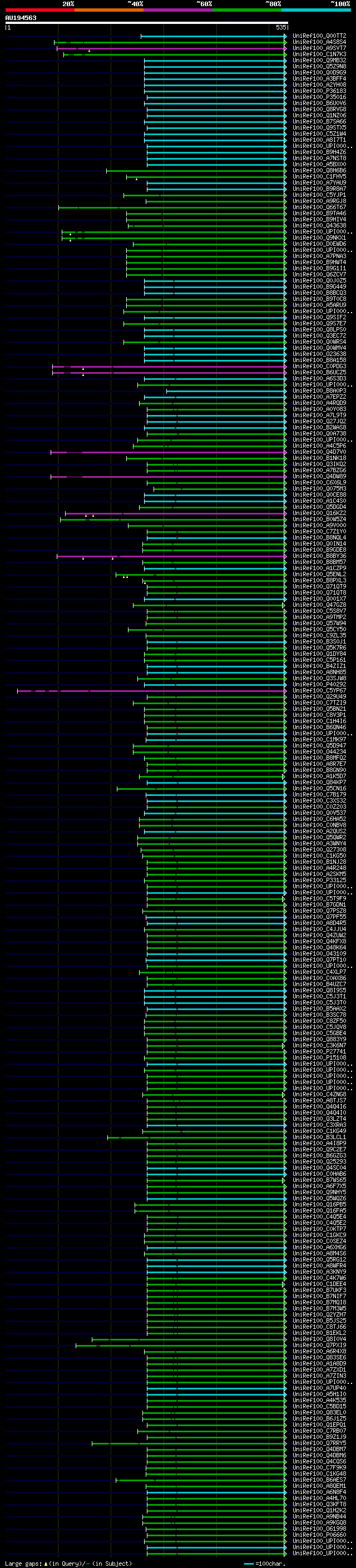Open hit UniRef100_P36183
Viewport: 356px width, 1568px height.
[x=319, y=91]
